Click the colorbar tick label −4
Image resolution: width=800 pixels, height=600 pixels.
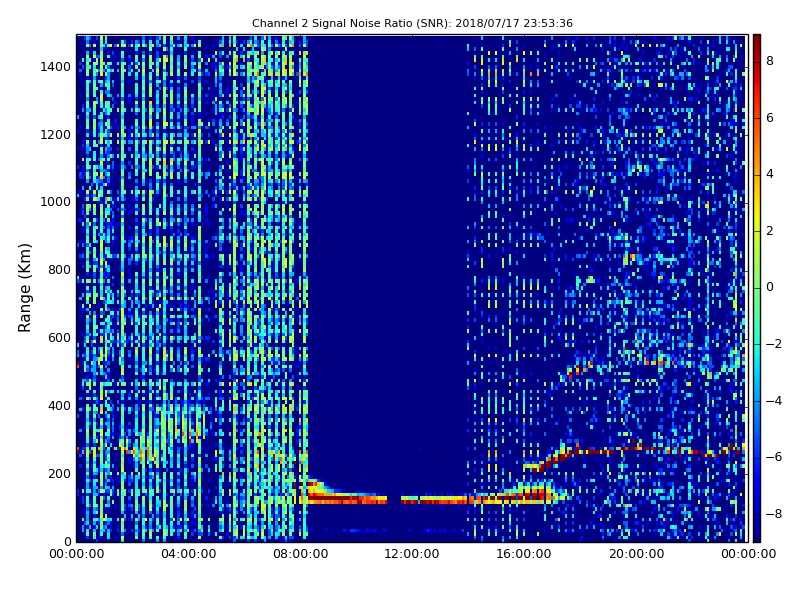[x=774, y=401]
